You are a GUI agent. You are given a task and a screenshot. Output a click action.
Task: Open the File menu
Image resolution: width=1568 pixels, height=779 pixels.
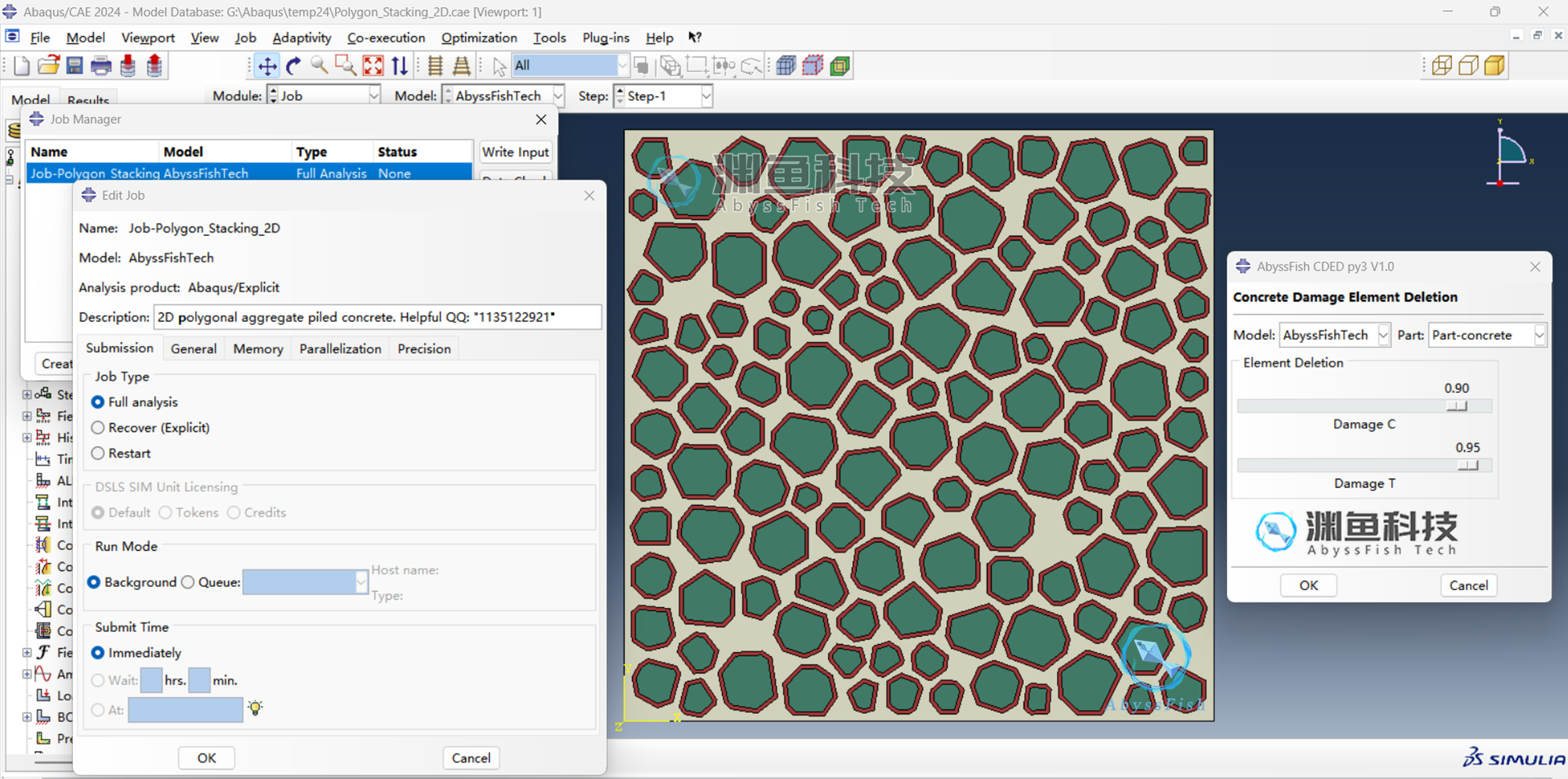click(40, 38)
